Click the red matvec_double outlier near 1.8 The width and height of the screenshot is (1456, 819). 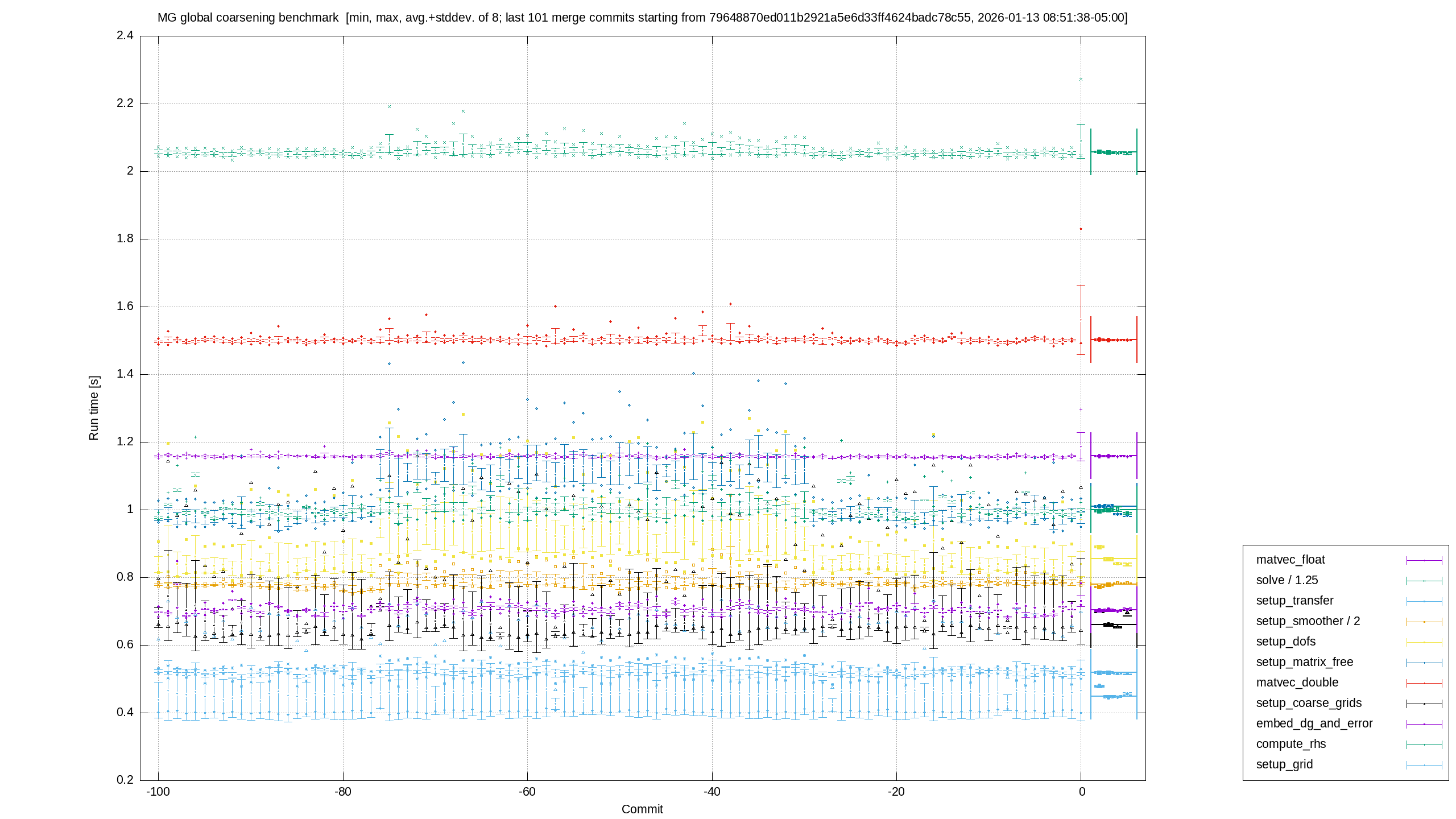coord(1081,229)
